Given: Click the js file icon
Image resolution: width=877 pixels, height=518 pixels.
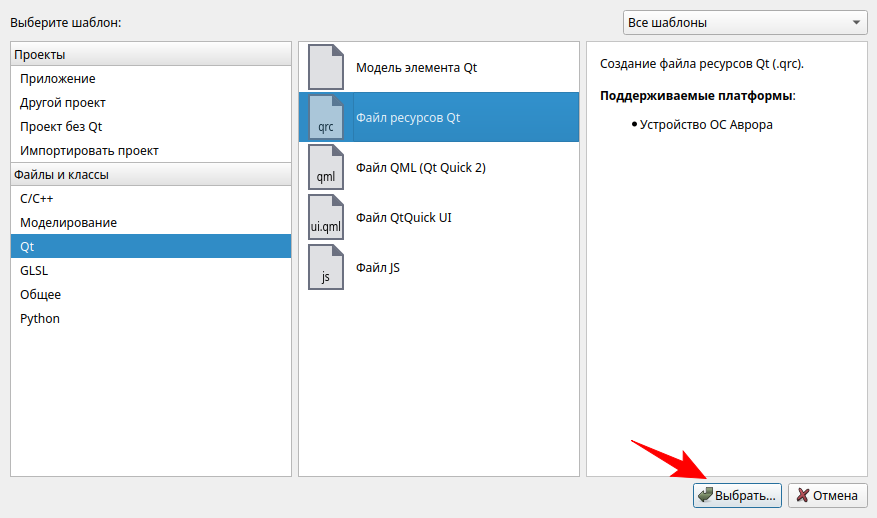Looking at the screenshot, I should 325,267.
